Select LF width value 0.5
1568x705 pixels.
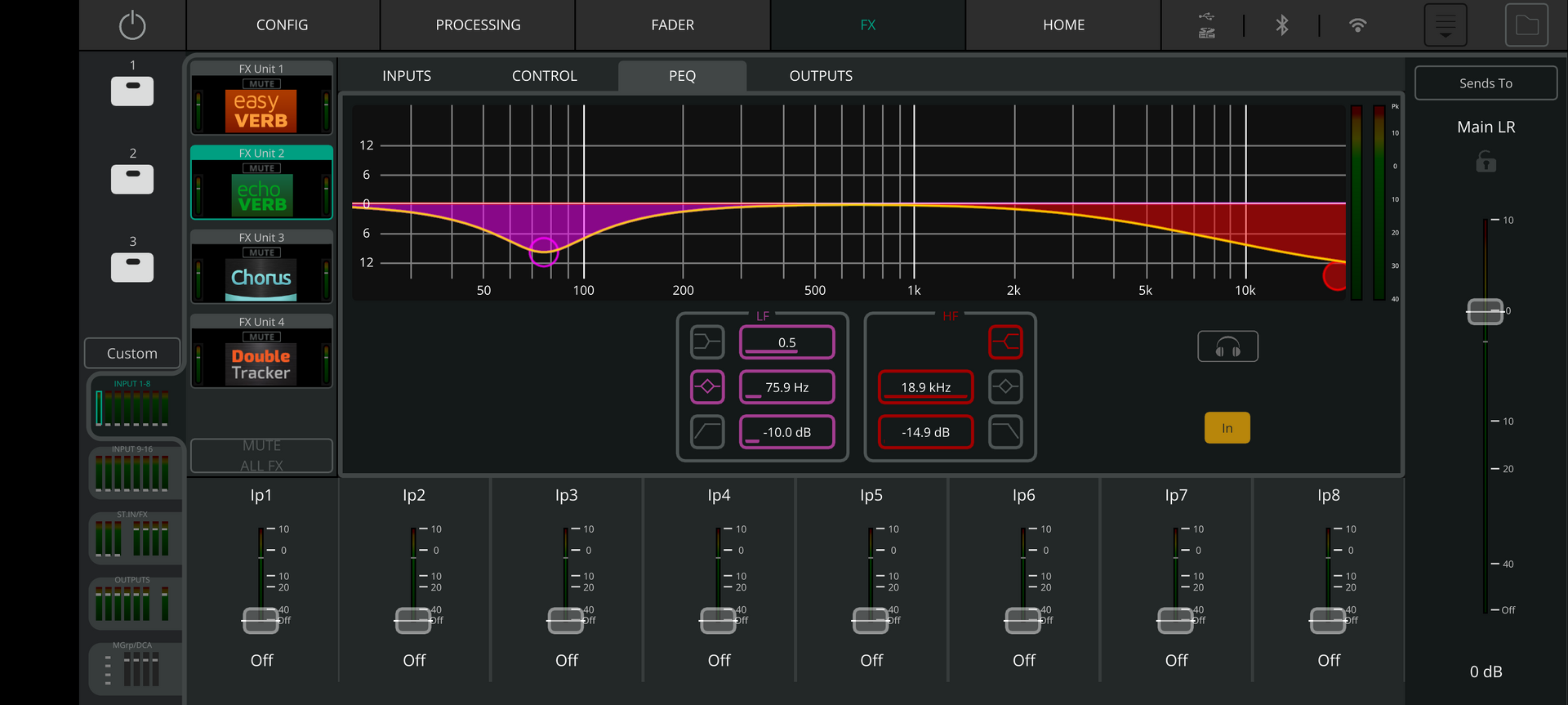pyautogui.click(x=787, y=342)
